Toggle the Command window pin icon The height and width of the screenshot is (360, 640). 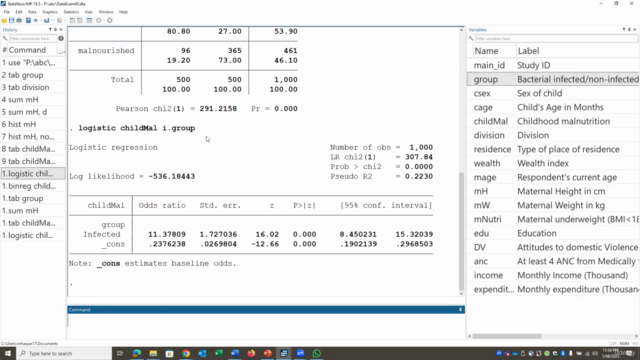tap(460, 310)
